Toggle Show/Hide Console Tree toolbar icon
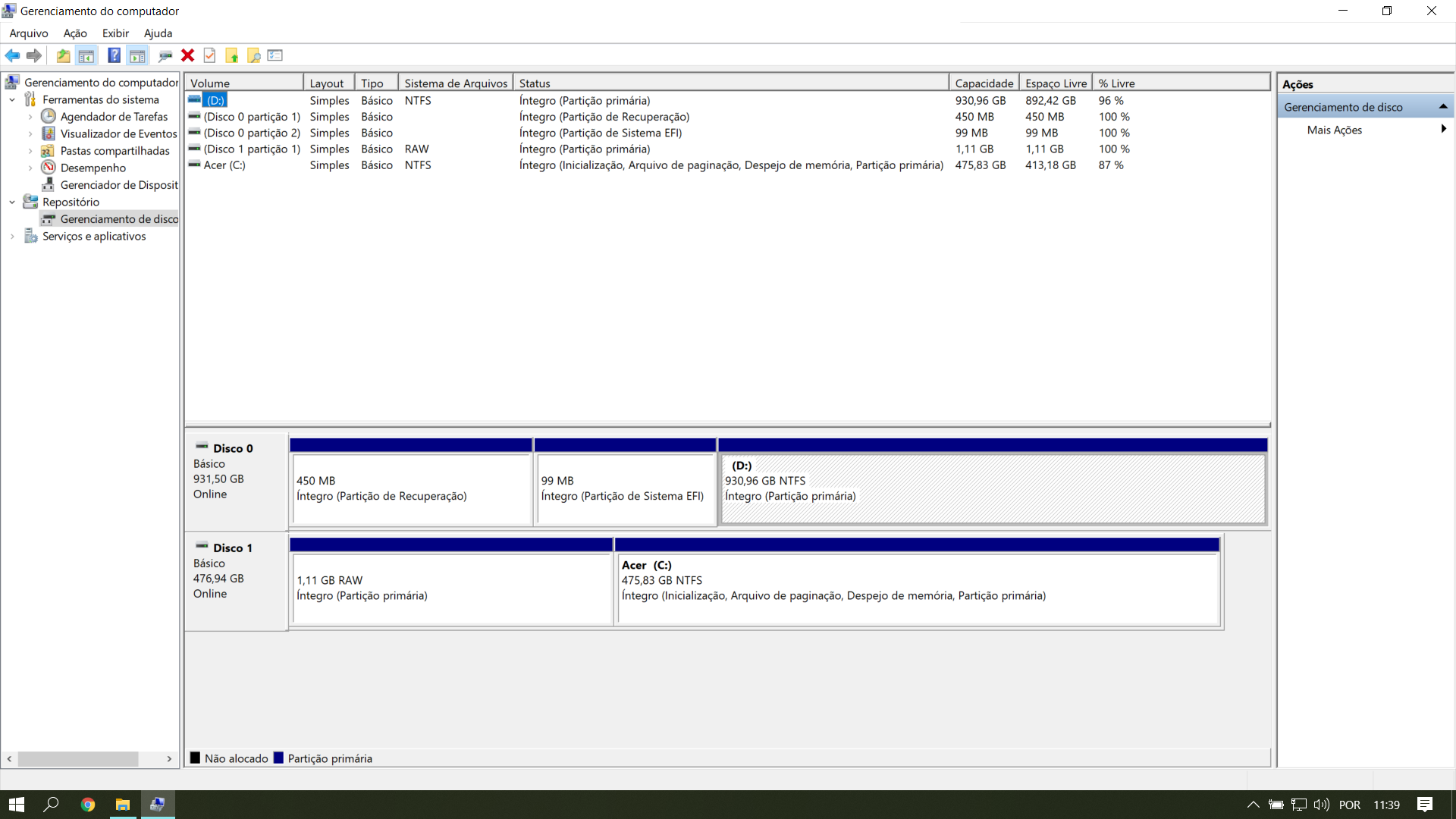 [86, 55]
